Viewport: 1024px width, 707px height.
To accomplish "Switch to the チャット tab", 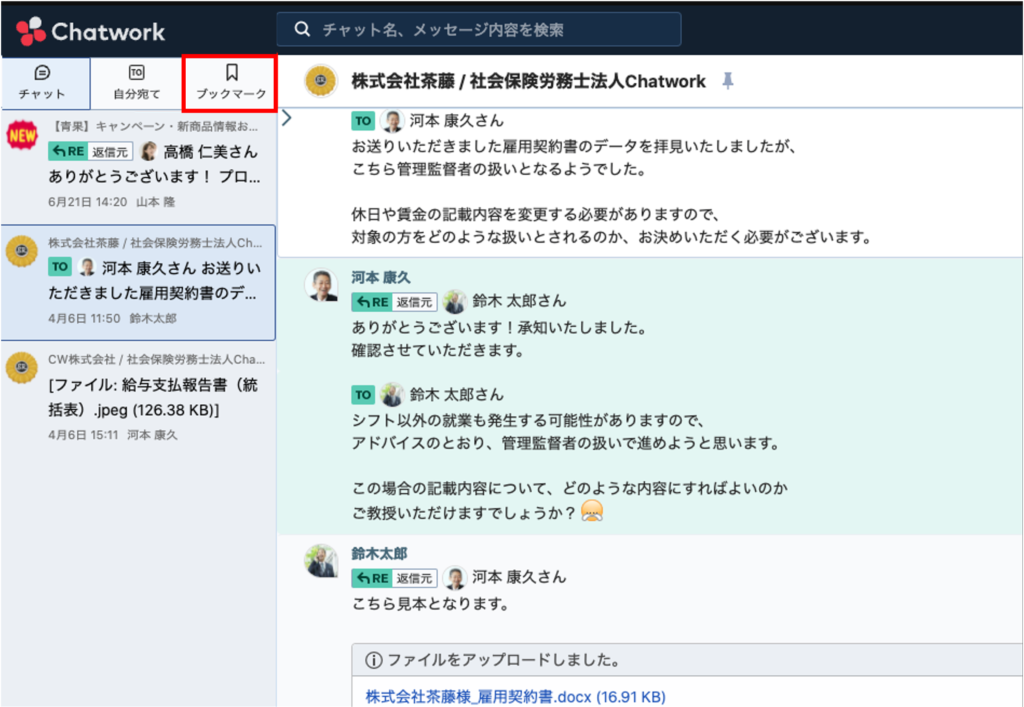I will pyautogui.click(x=45, y=83).
